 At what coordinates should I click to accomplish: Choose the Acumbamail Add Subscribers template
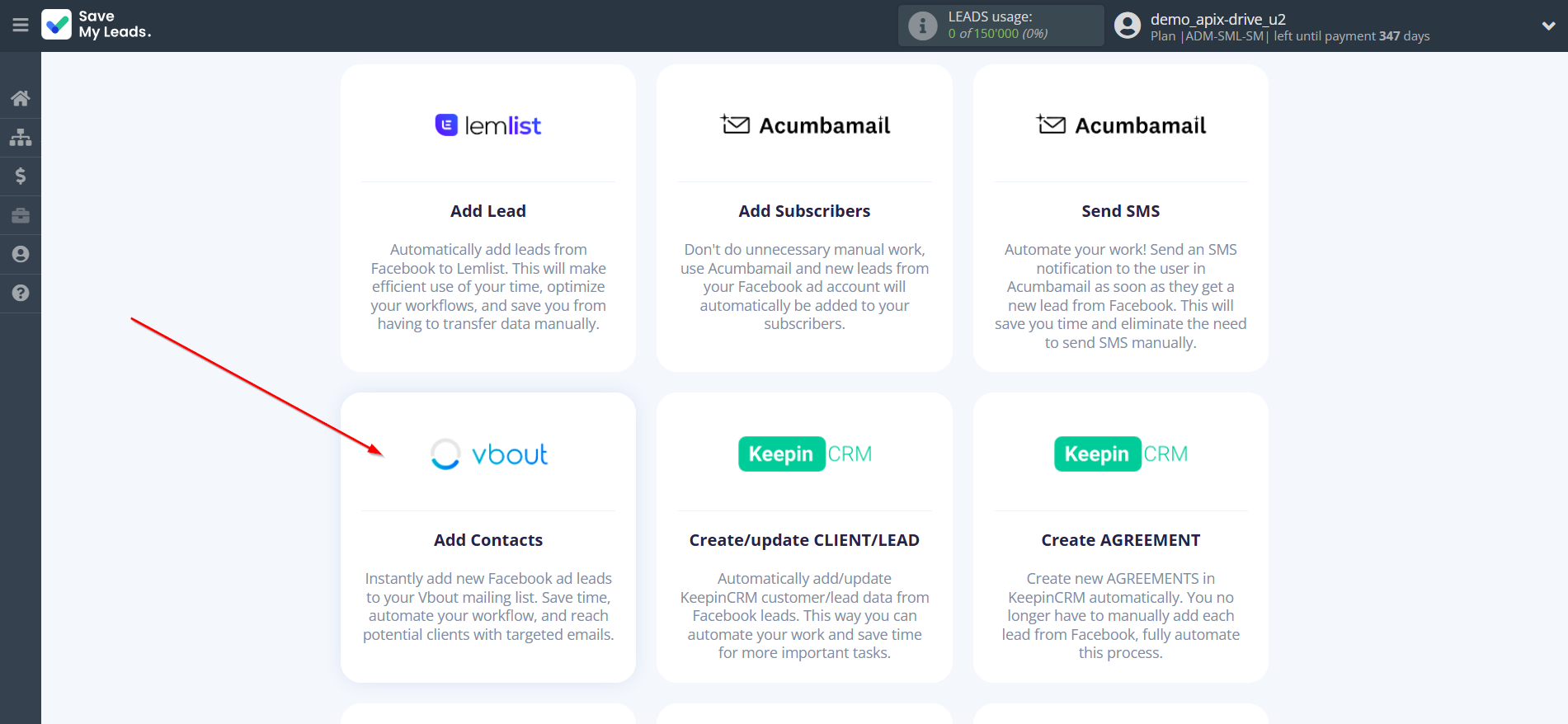point(804,218)
